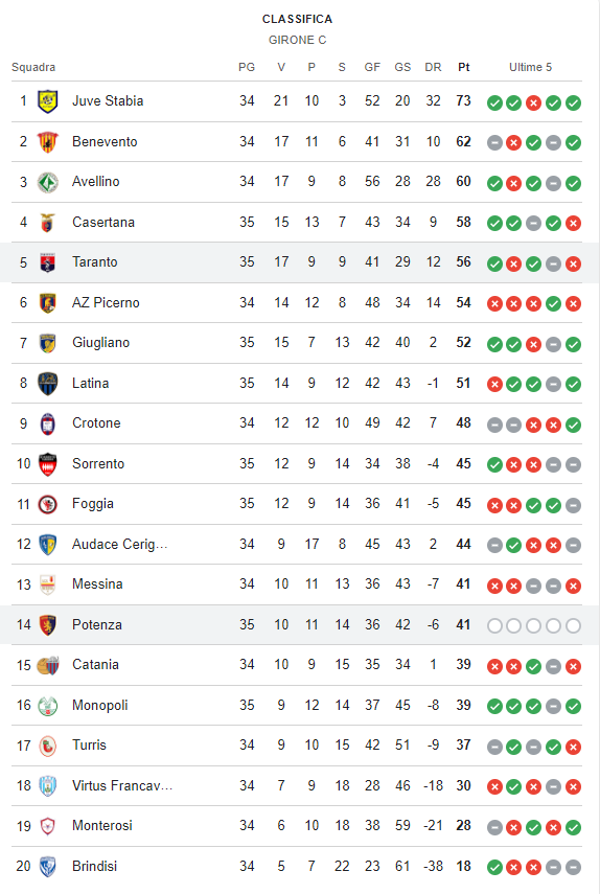The image size is (600, 894).
Task: Click Potenza's first empty form circle
Action: pyautogui.click(x=494, y=625)
